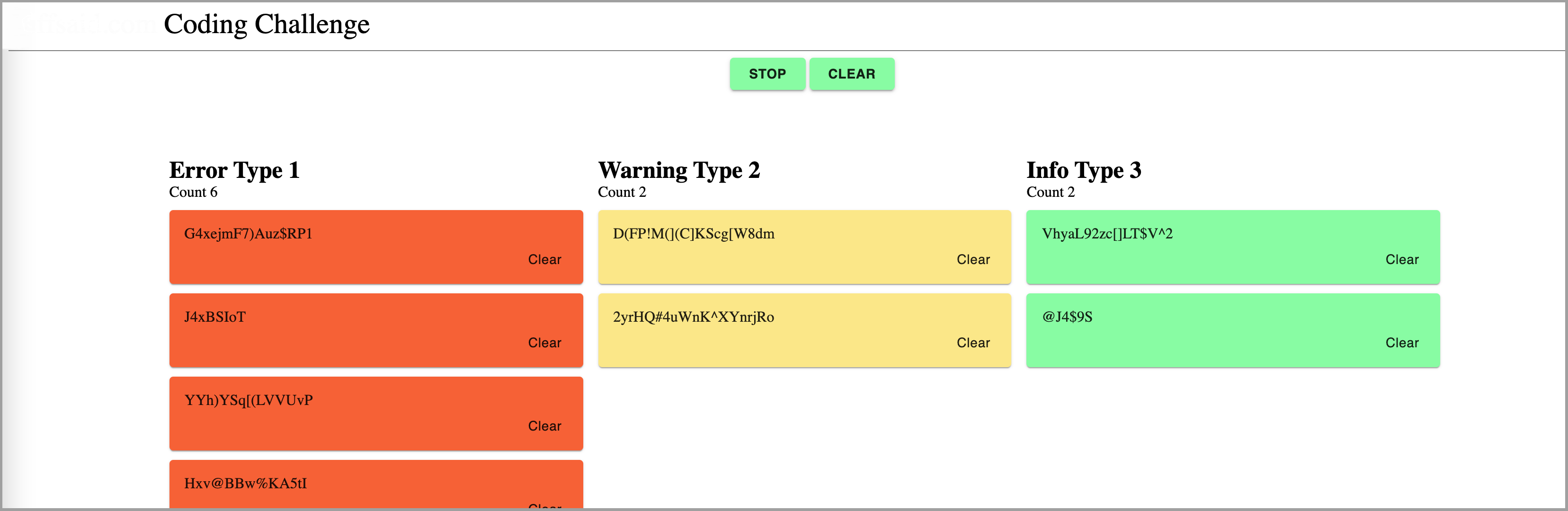Image resolution: width=1568 pixels, height=511 pixels.
Task: Clear the J4xBSIoT error message
Action: tap(544, 343)
